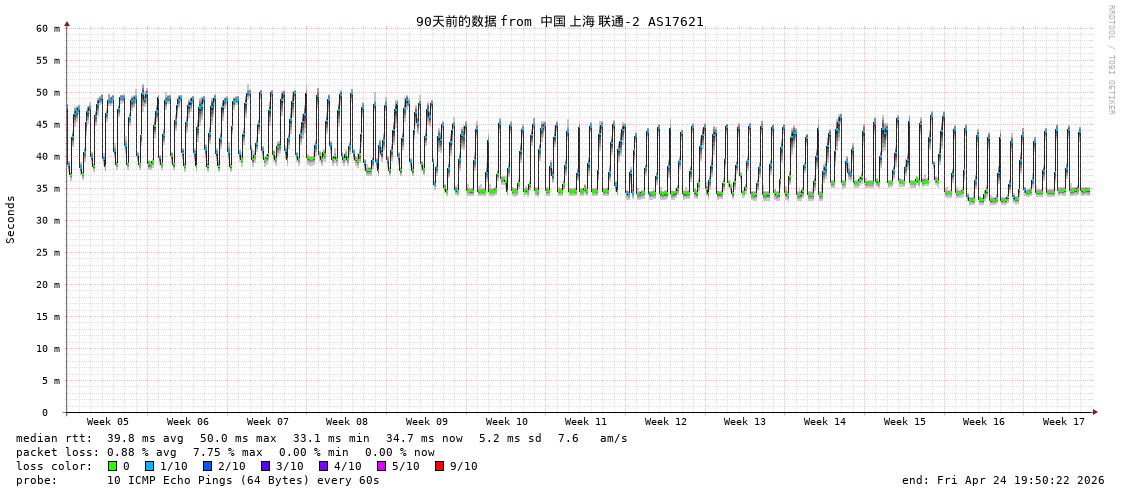The width and height of the screenshot is (1121, 494).
Task: Click the 35 m y-axis label
Action: 48,189
